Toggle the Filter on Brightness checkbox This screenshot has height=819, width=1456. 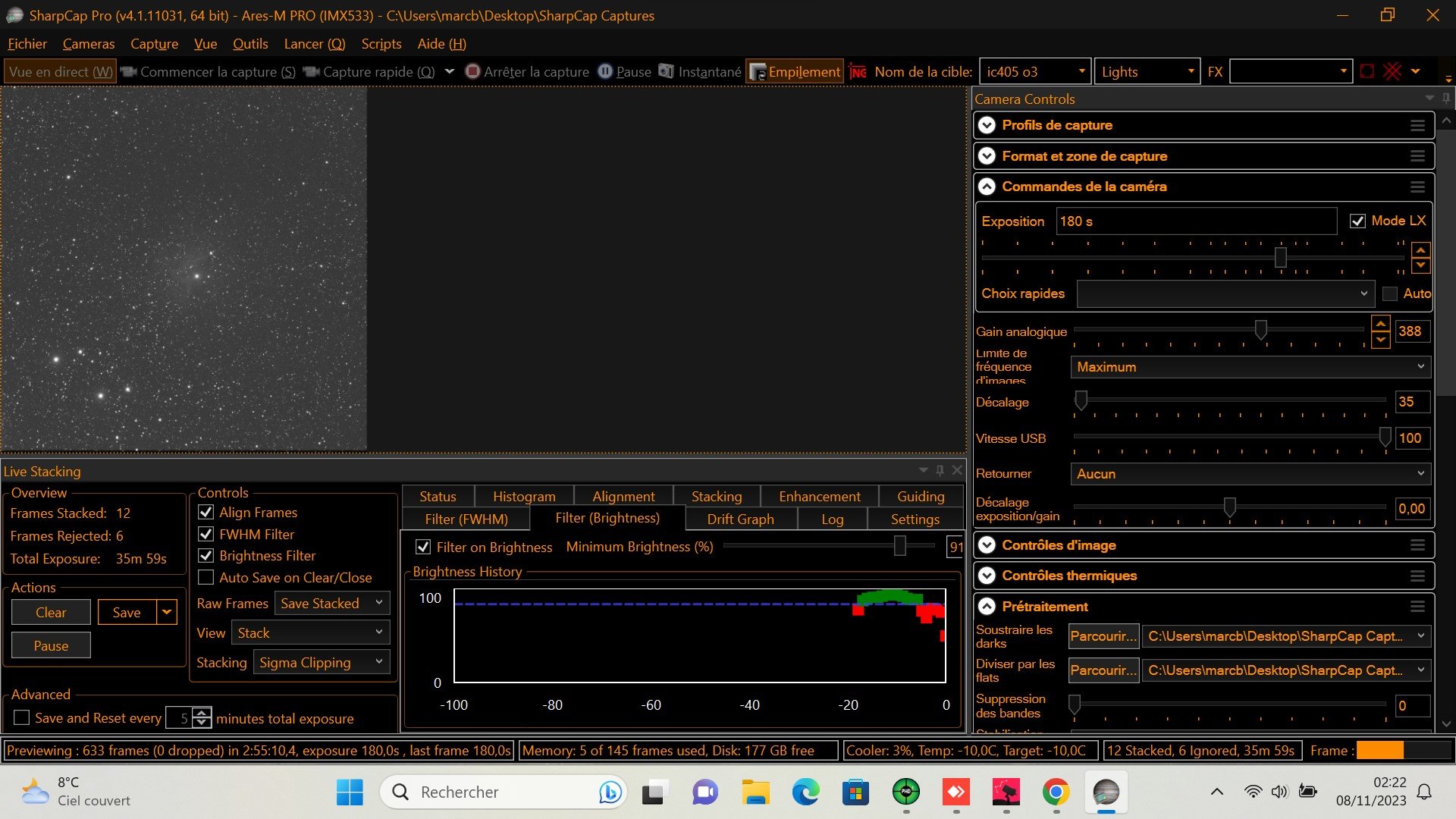[423, 547]
